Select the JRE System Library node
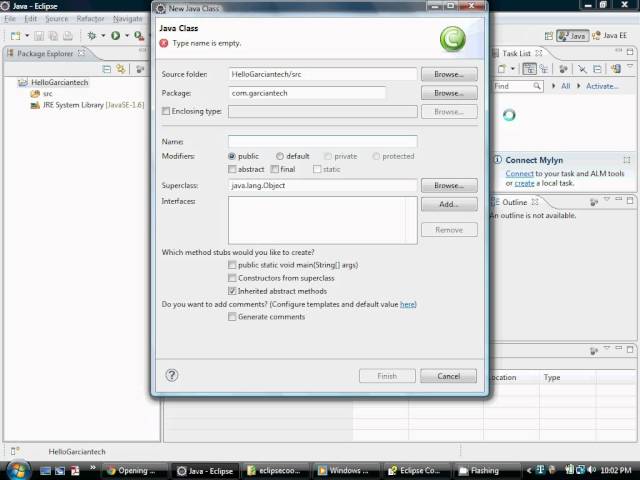The image size is (640, 480). coord(87,105)
